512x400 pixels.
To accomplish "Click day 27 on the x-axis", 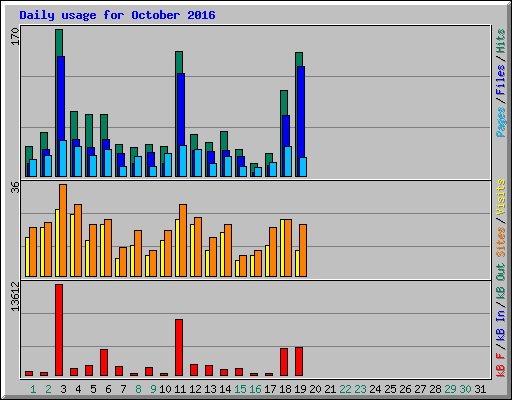I will (x=420, y=389).
